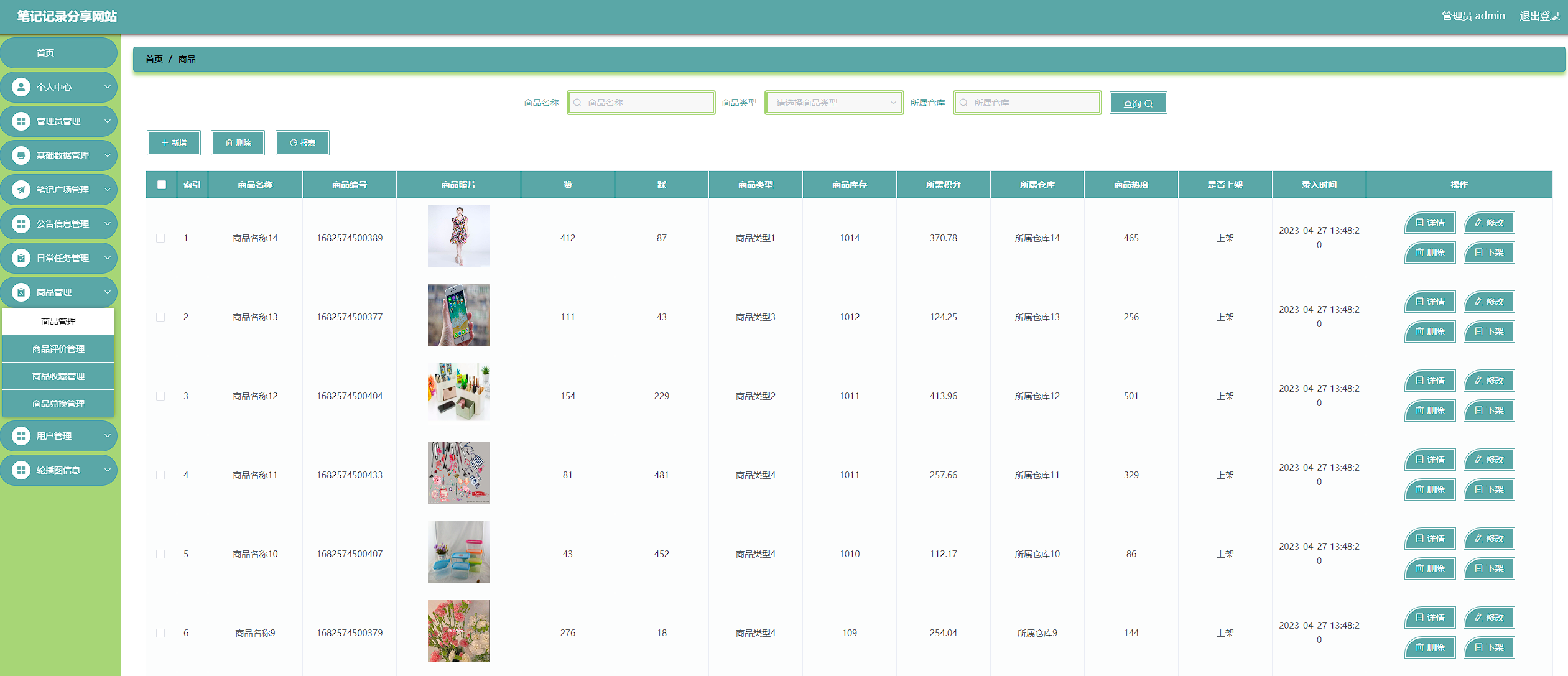Viewport: 1568px width, 676px height.
Task: Click the 基础数据管理 sidebar icon
Action: click(21, 155)
